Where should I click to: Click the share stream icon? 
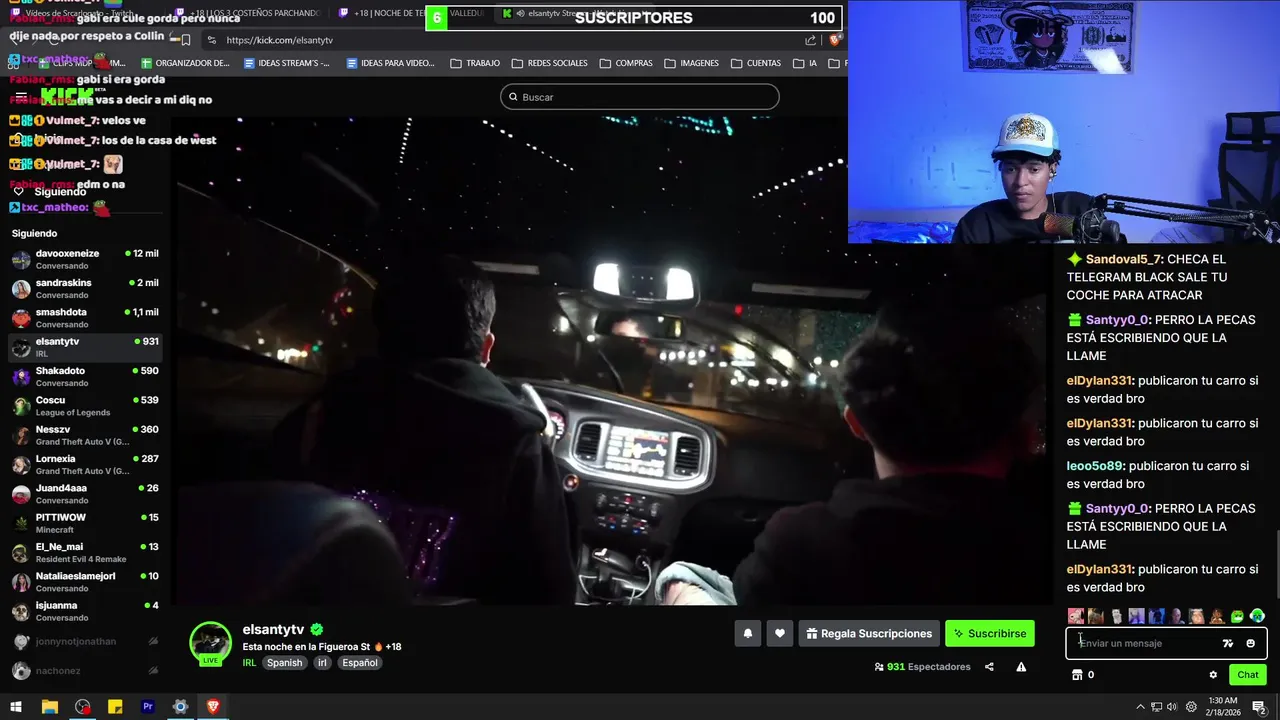[989, 667]
